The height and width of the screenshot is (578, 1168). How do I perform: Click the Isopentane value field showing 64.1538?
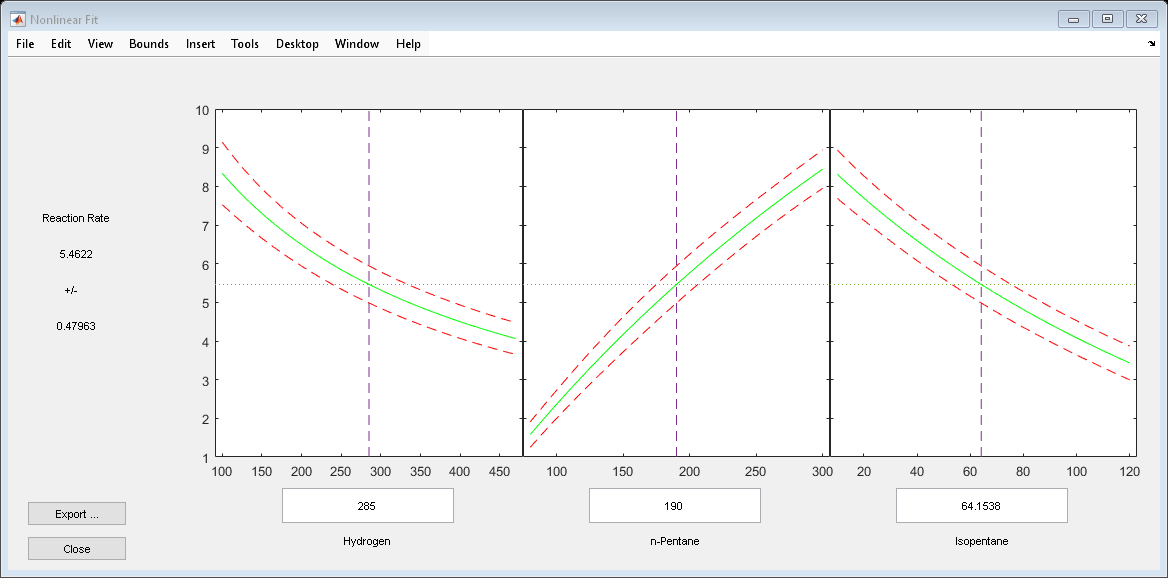(981, 506)
